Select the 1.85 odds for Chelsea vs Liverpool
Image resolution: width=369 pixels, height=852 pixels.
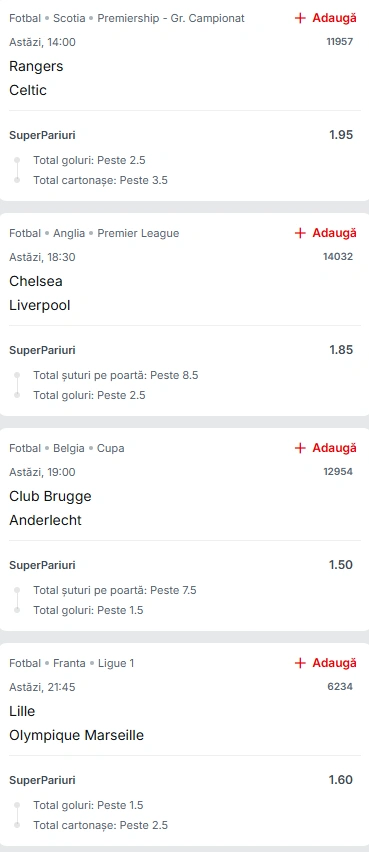(x=341, y=350)
